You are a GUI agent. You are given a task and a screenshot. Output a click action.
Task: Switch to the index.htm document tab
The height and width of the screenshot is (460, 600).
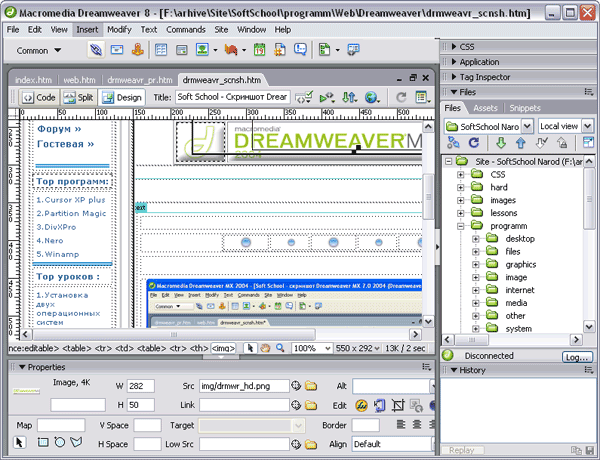(33, 80)
